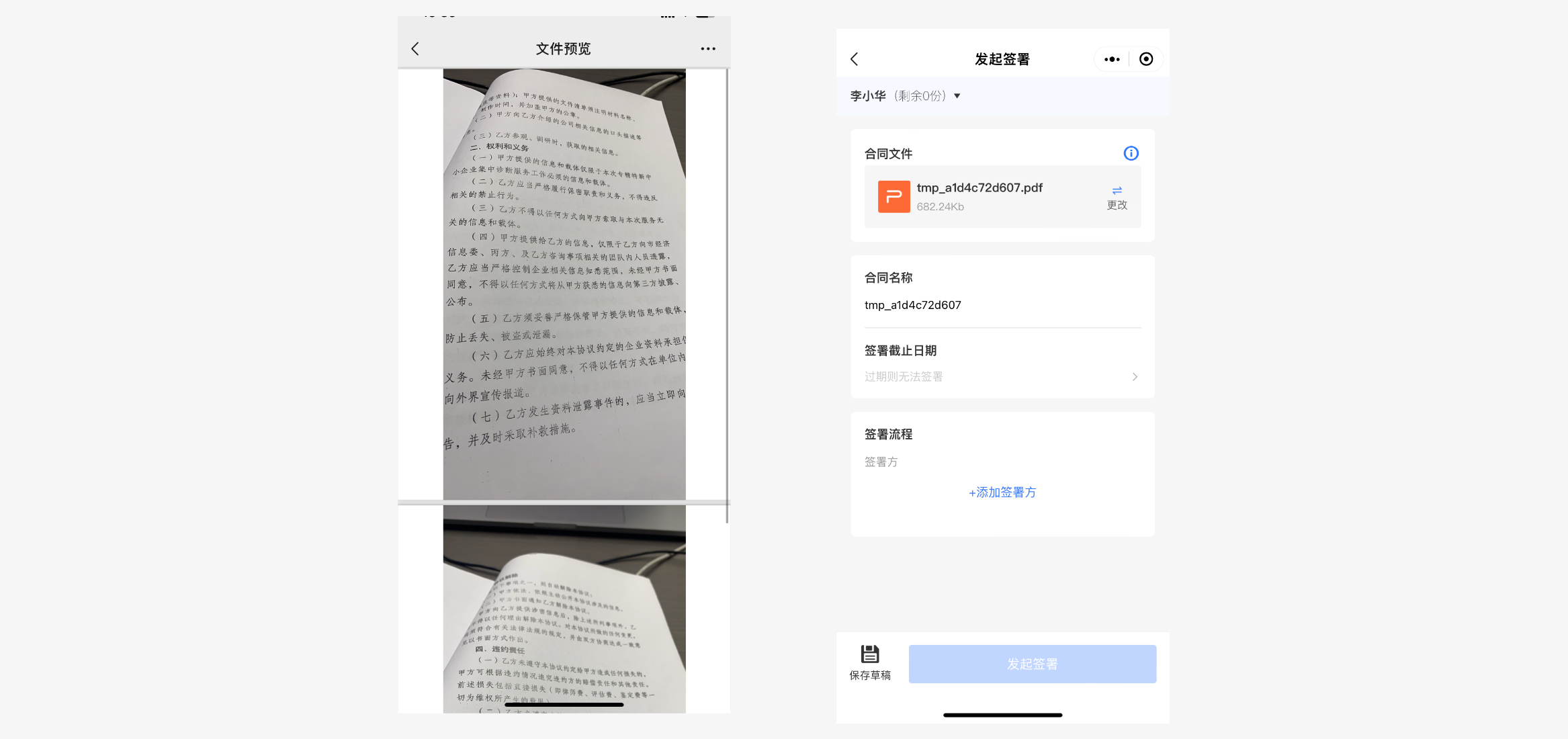Tap the first page preview image
1568x739 pixels.
(564, 284)
